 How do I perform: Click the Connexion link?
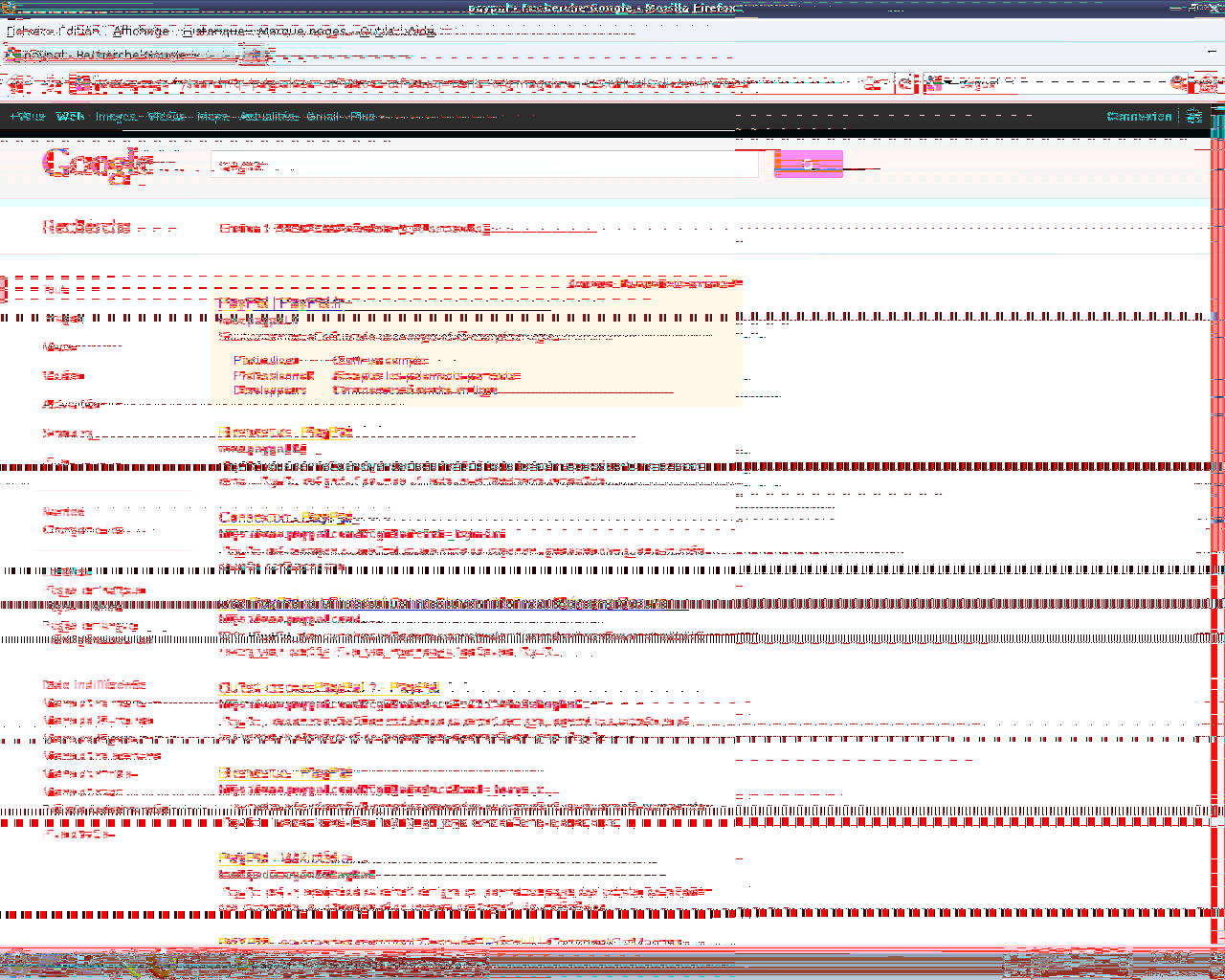coord(1139,117)
